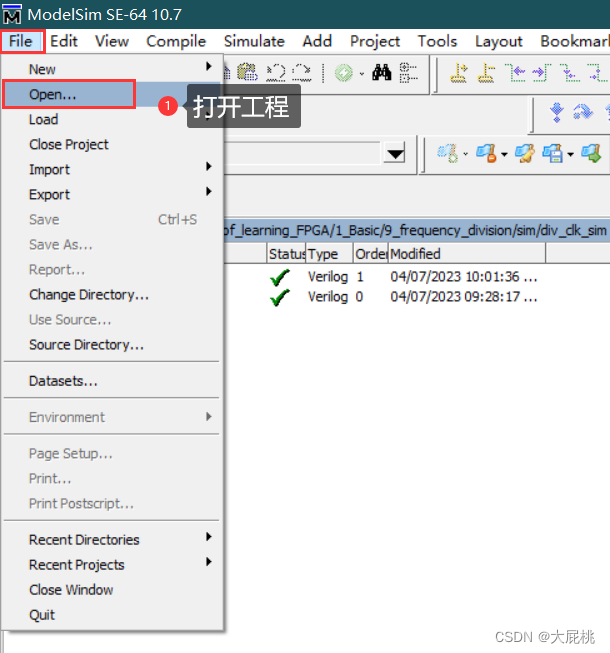Open the Tools menu
The height and width of the screenshot is (653, 610).
click(437, 41)
